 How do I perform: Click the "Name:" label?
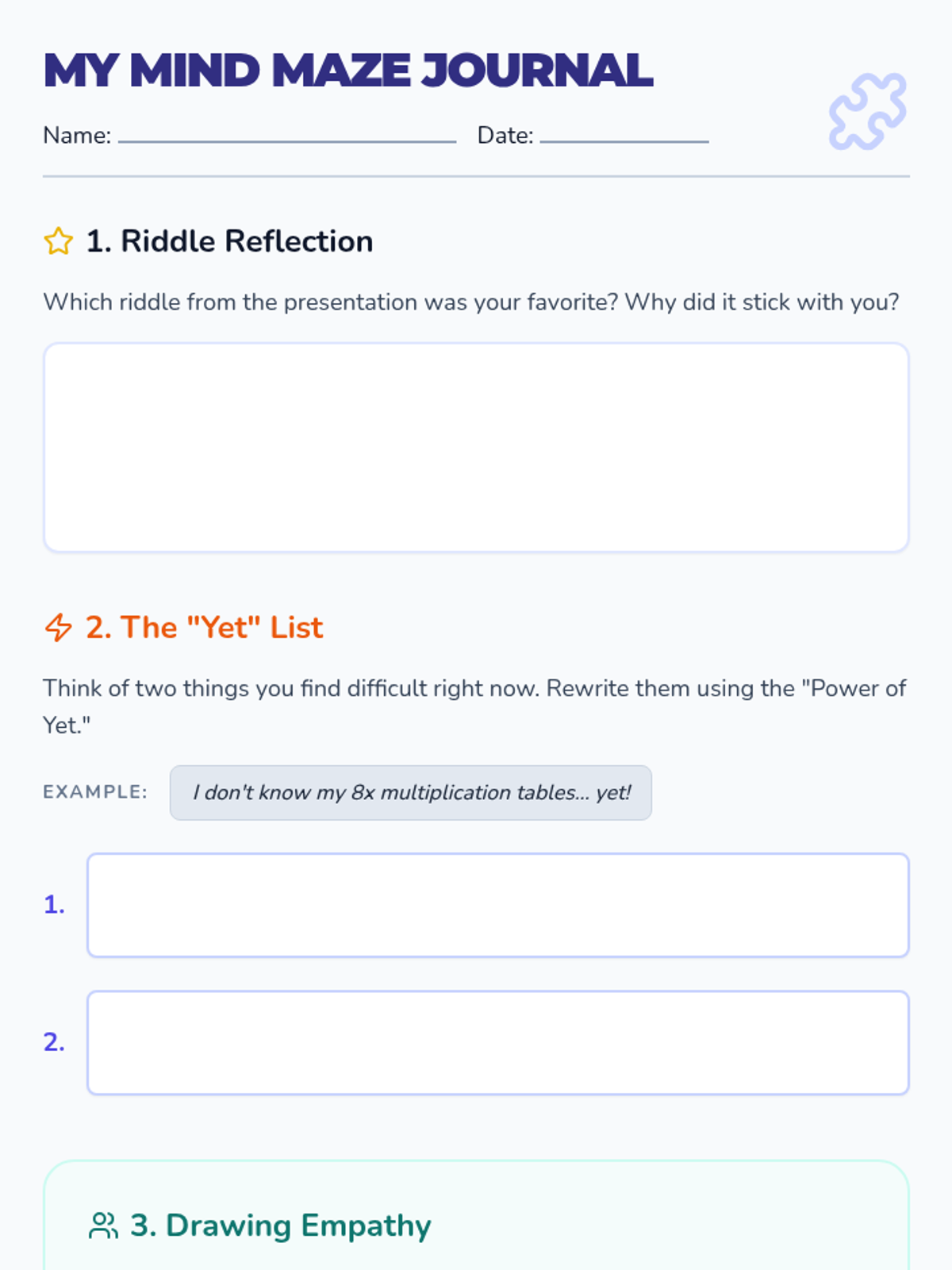(x=77, y=136)
